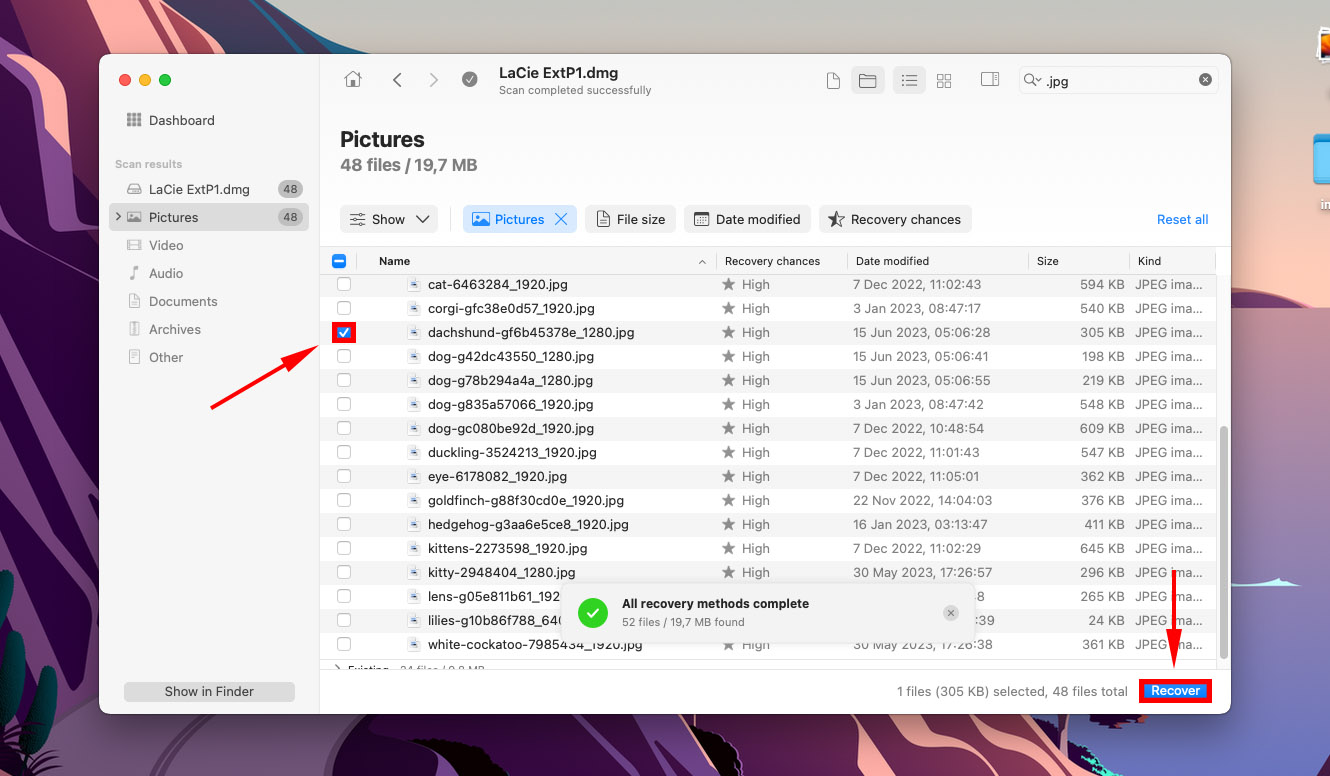This screenshot has width=1330, height=776.
Task: Check the dog-g835a57066_1920.jpg checkbox
Action: (x=344, y=404)
